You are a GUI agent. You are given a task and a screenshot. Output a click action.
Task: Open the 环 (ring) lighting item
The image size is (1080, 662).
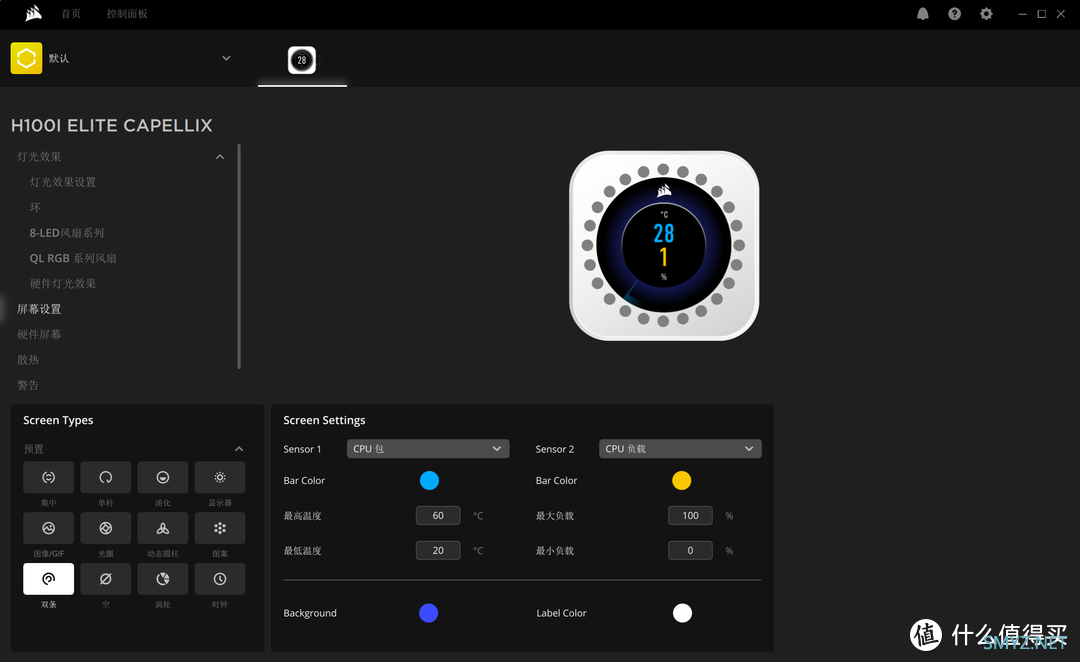pos(35,207)
